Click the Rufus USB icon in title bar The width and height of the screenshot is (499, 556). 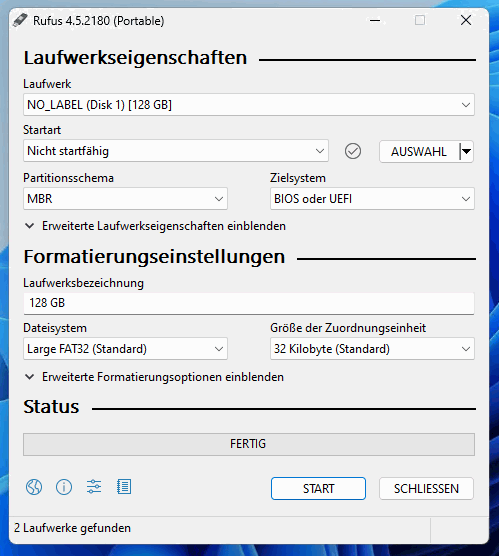click(20, 20)
